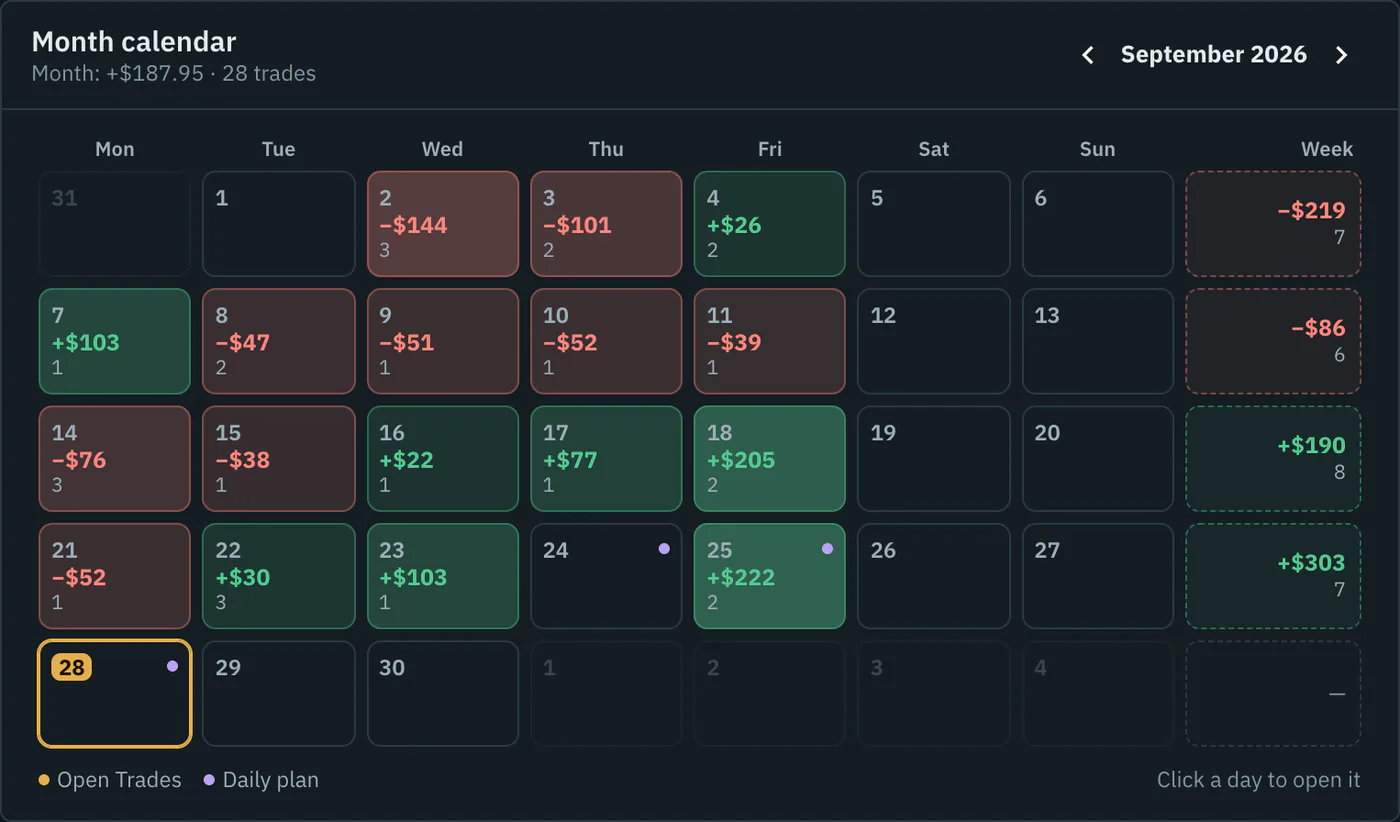Select September 4 with +$26 profit
Image resolution: width=1400 pixels, height=822 pixels.
pyautogui.click(x=770, y=224)
